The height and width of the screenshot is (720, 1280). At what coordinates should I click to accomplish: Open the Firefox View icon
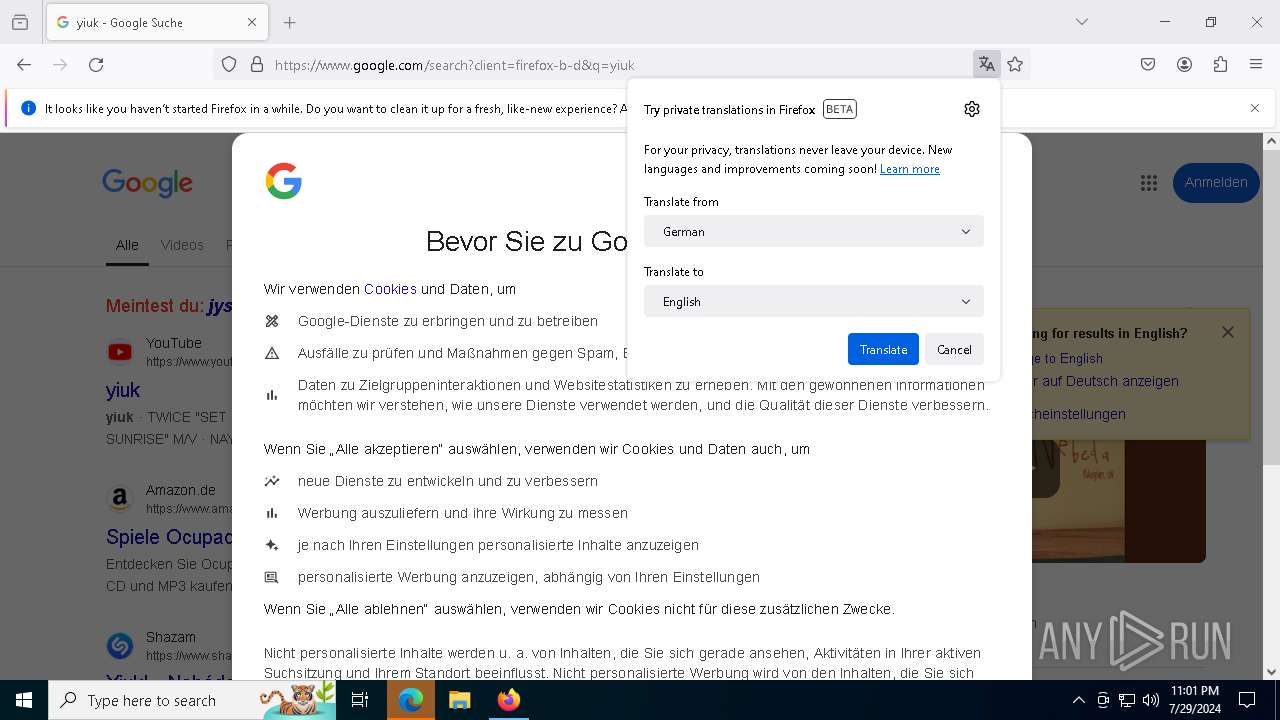(x=20, y=22)
